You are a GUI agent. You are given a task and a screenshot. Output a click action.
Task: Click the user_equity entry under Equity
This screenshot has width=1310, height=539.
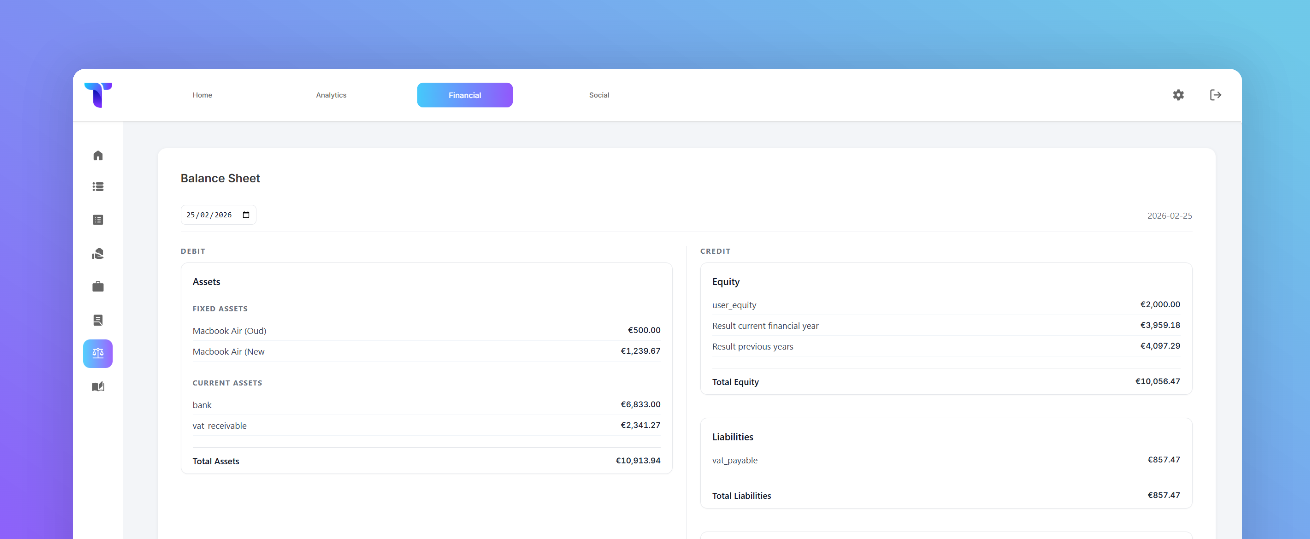click(735, 304)
